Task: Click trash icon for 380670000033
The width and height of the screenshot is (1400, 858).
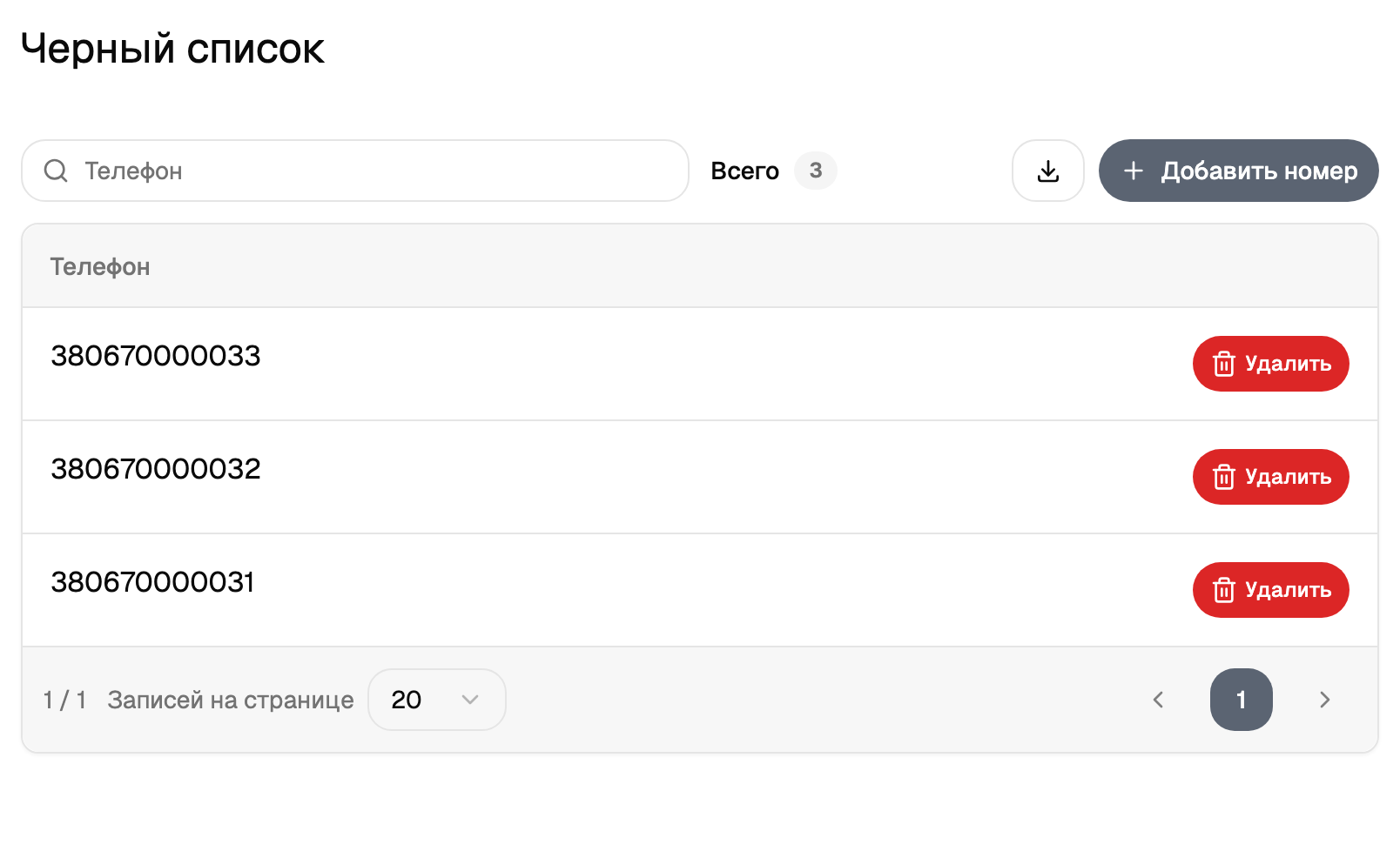Action: [x=1224, y=364]
